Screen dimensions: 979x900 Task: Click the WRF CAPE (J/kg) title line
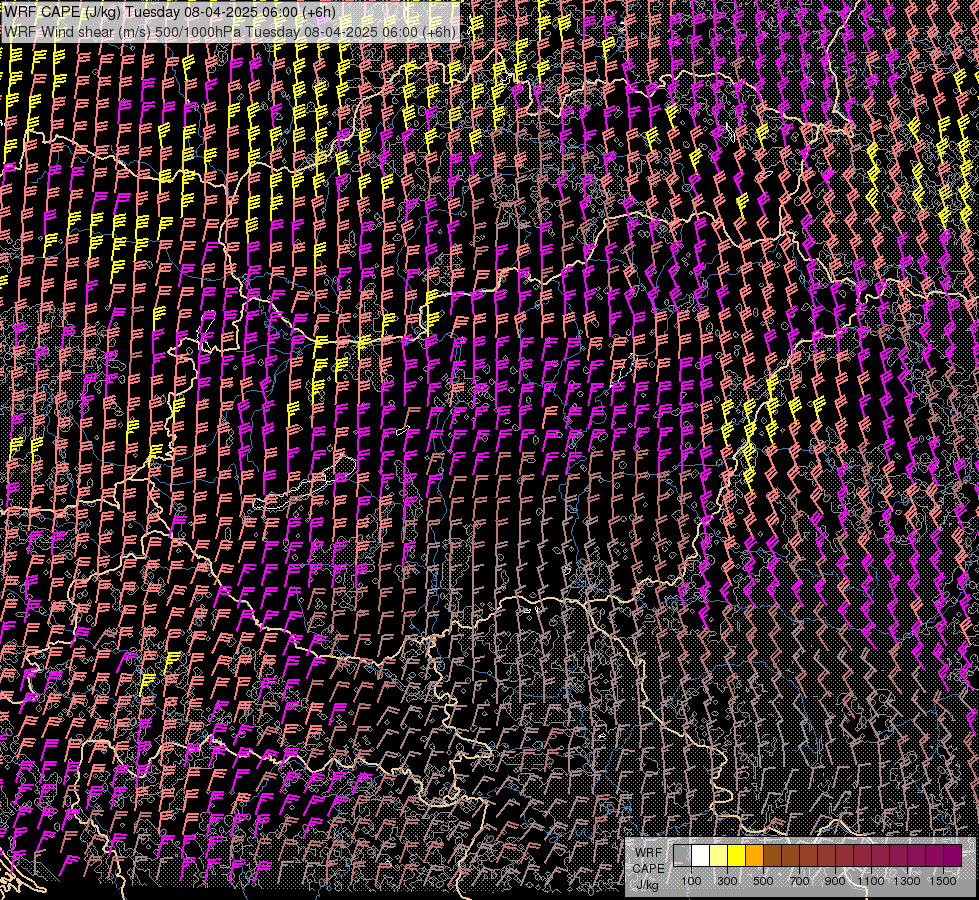pyautogui.click(x=169, y=12)
